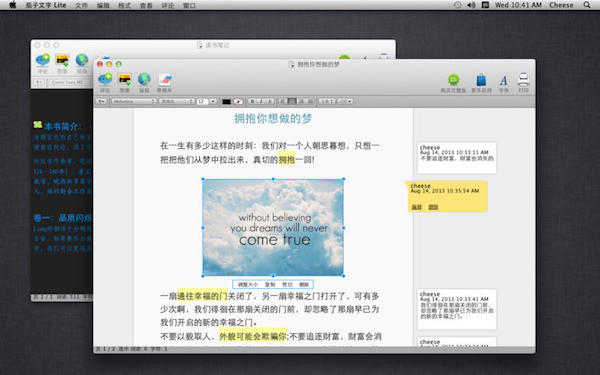This screenshot has height=375, width=600.
Task: Click 调整大小 resize option below image
Action: 248,284
